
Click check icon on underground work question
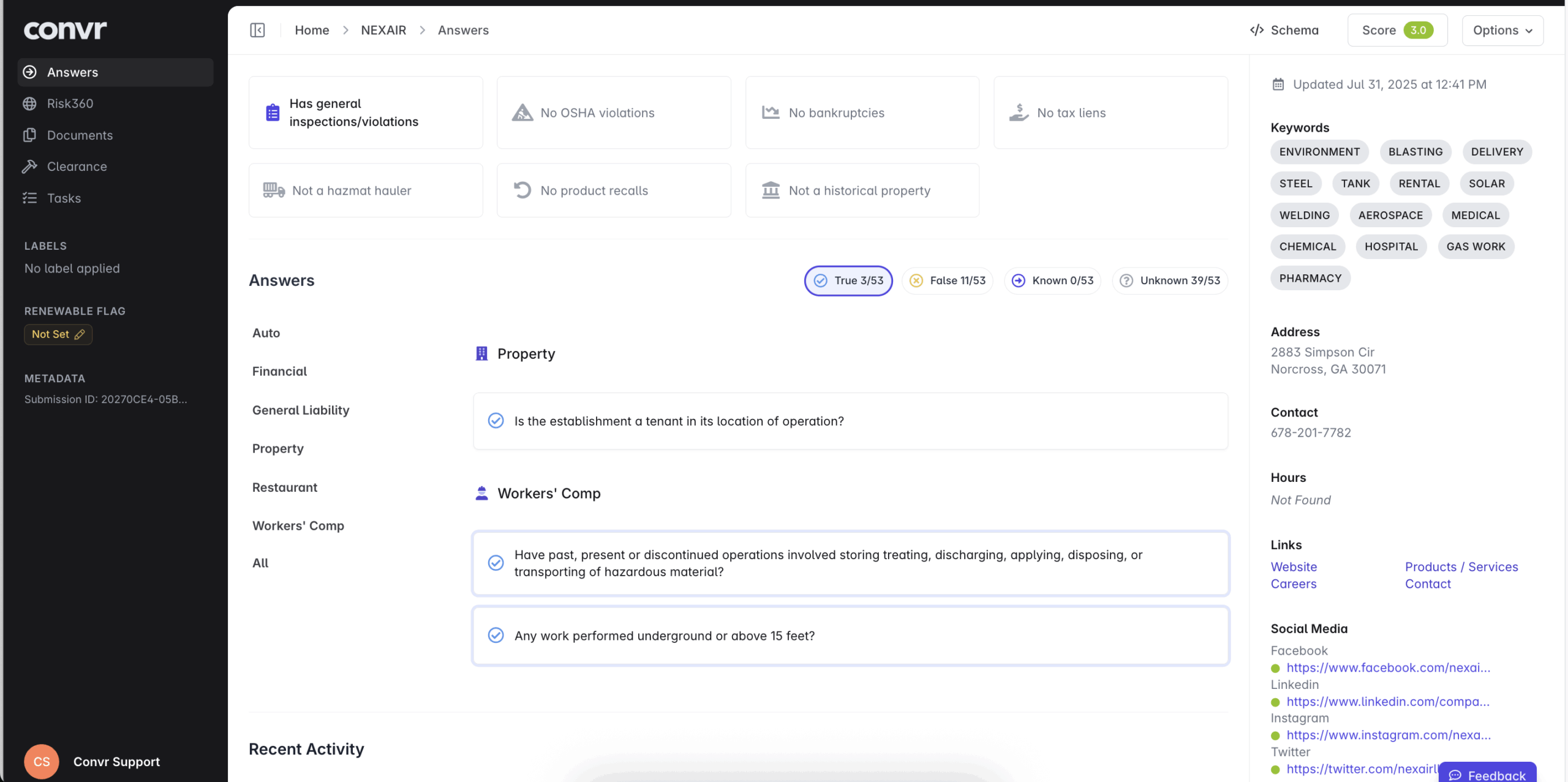(496, 635)
